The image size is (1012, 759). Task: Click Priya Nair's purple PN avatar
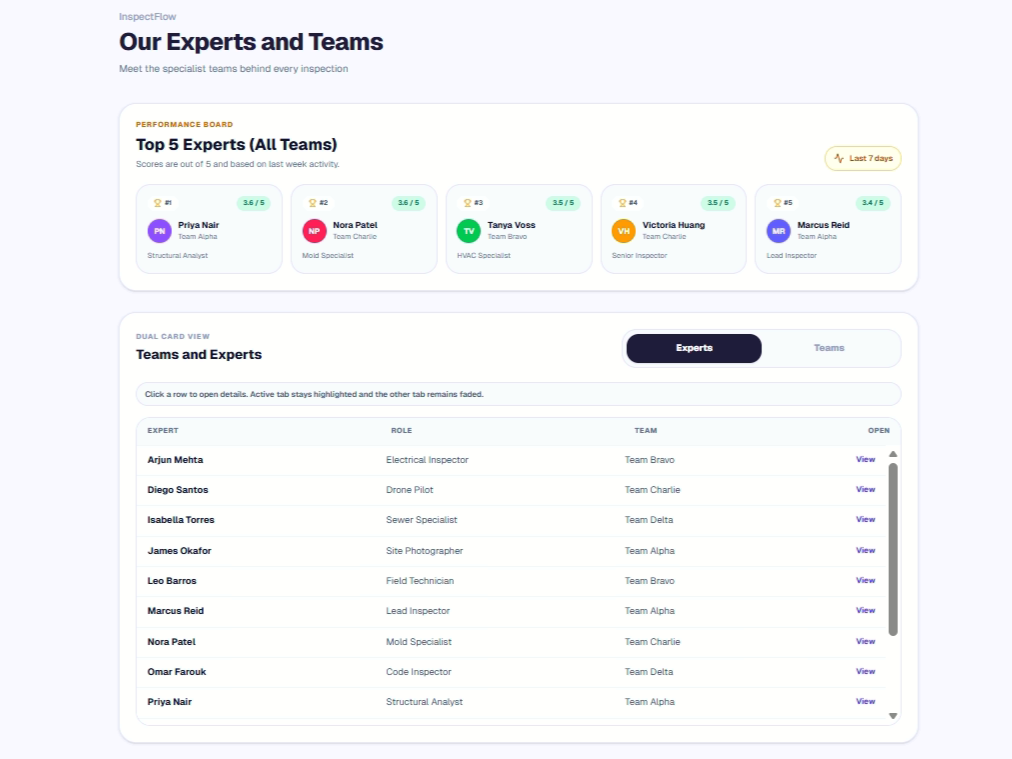[x=159, y=230]
